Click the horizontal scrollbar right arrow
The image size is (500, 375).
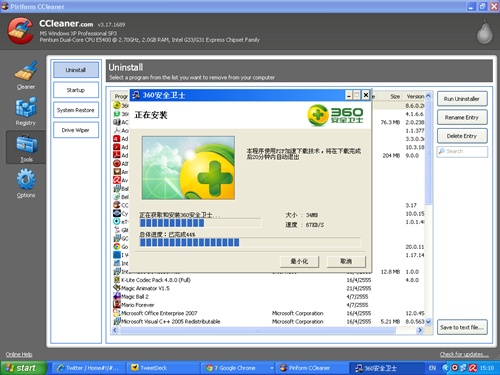420,330
